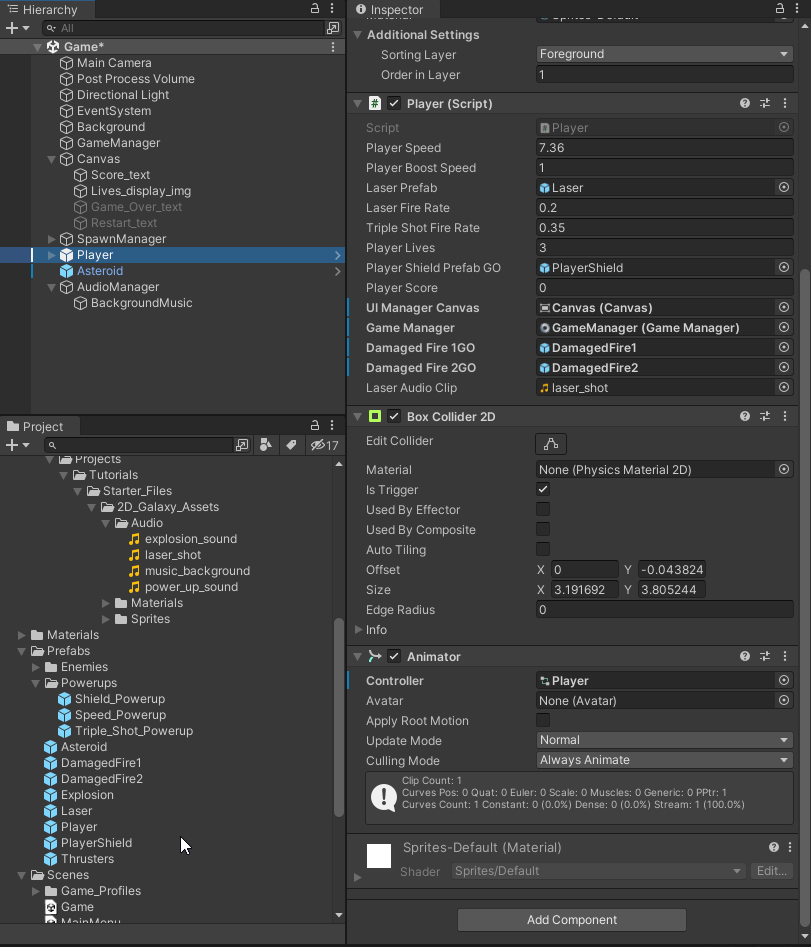811x947 pixels.
Task: Open help reference for Player Script component
Action: (x=745, y=103)
